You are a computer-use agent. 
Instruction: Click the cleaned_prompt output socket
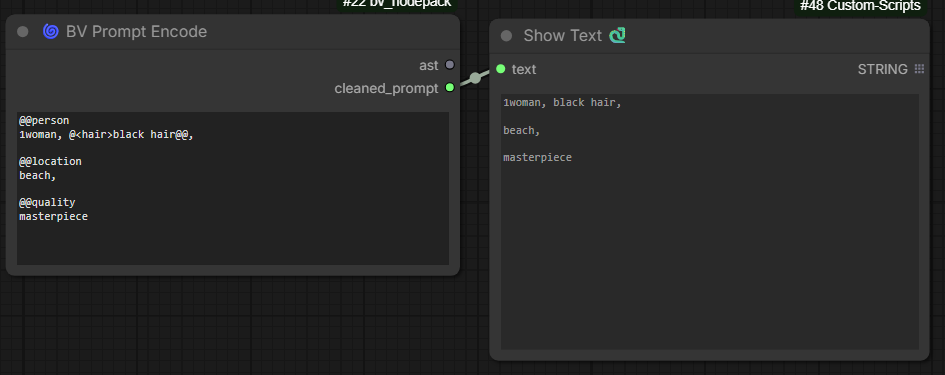click(x=450, y=88)
